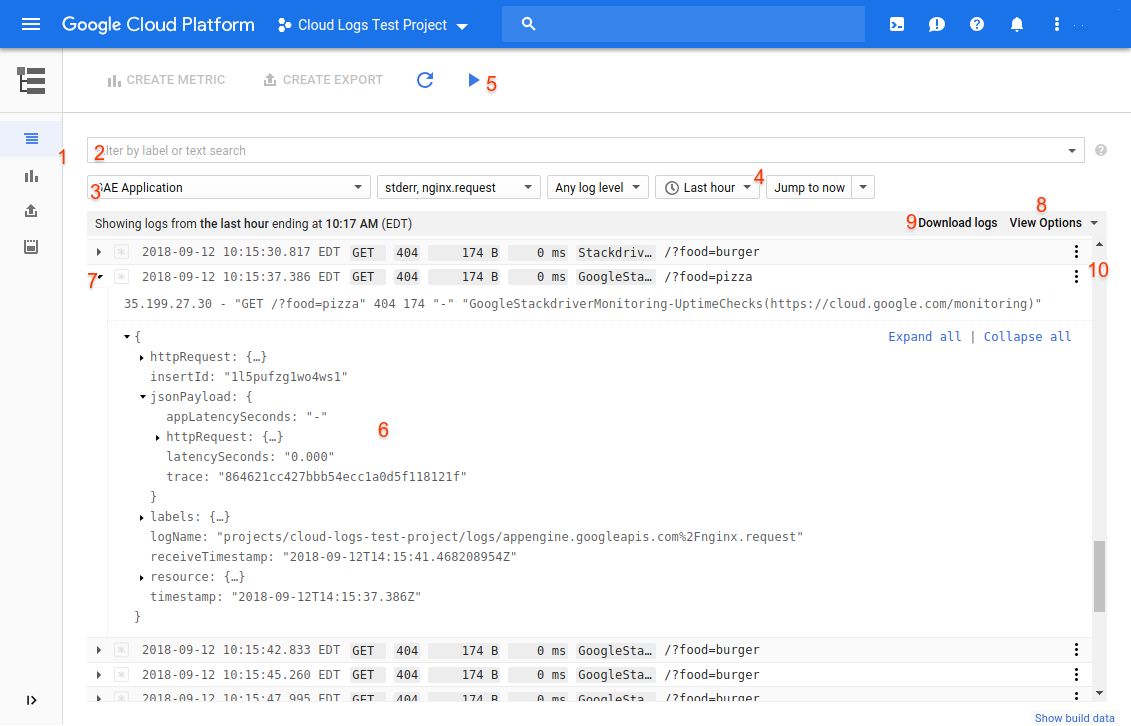Expand the httpRequest node inside jsonPayload
The width and height of the screenshot is (1131, 726).
[158, 436]
